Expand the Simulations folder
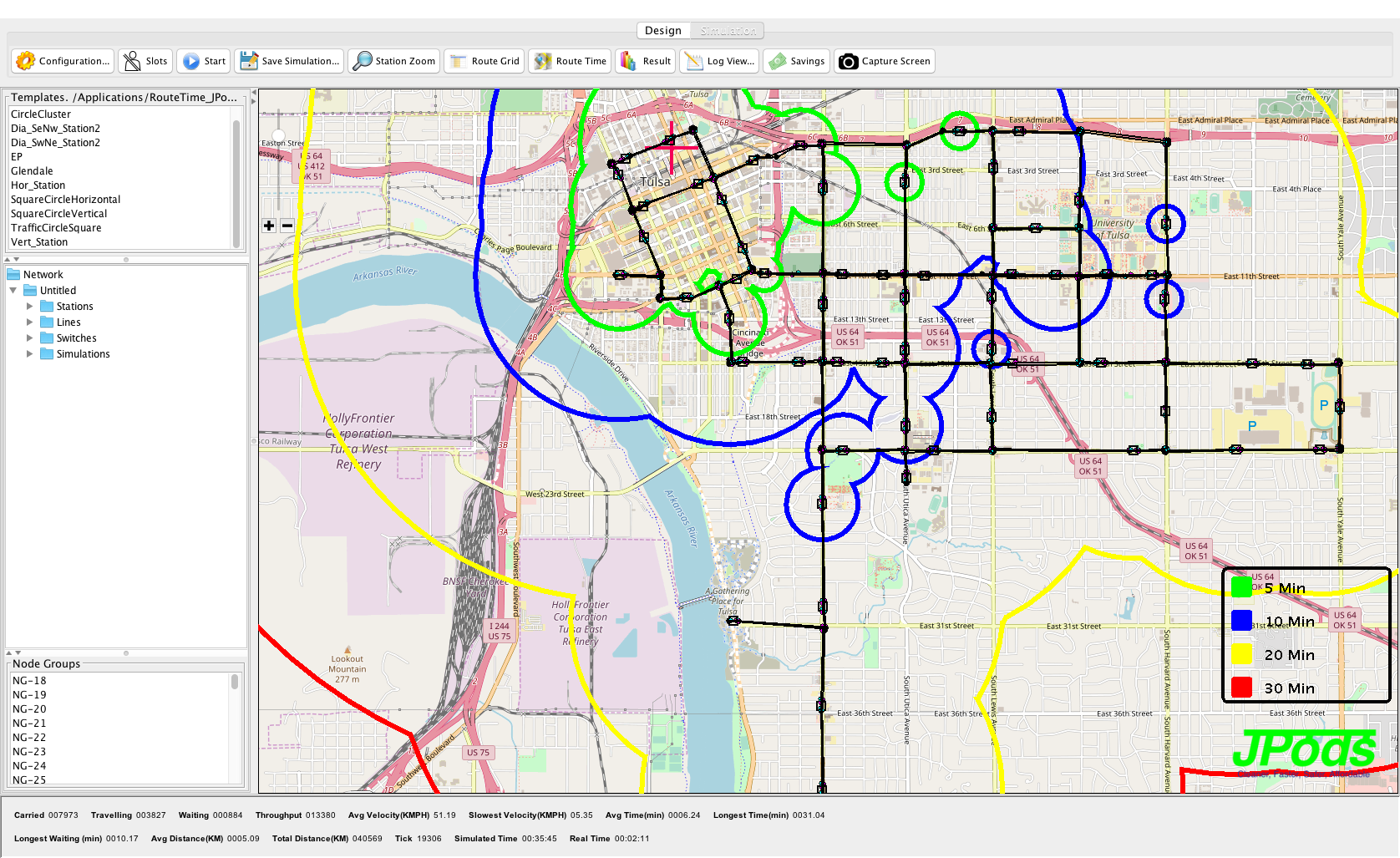This screenshot has width=1400, height=858. click(30, 354)
